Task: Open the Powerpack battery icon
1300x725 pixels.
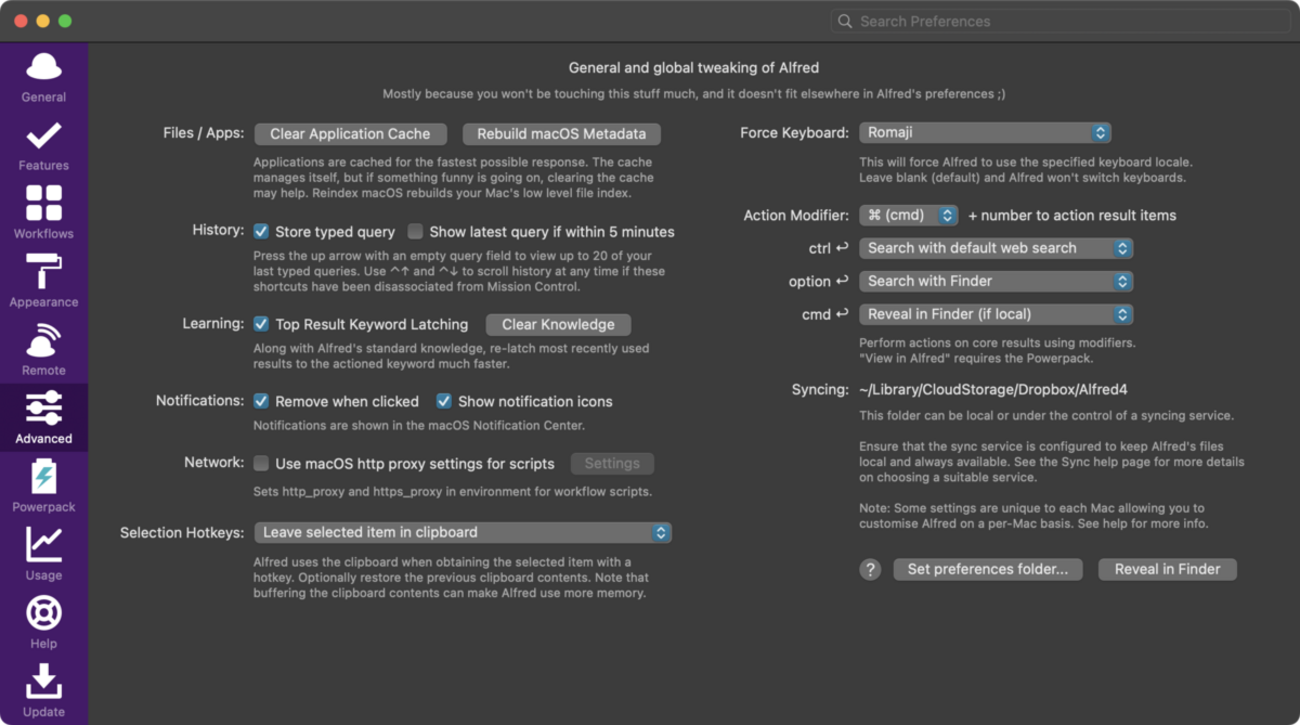Action: [x=44, y=477]
